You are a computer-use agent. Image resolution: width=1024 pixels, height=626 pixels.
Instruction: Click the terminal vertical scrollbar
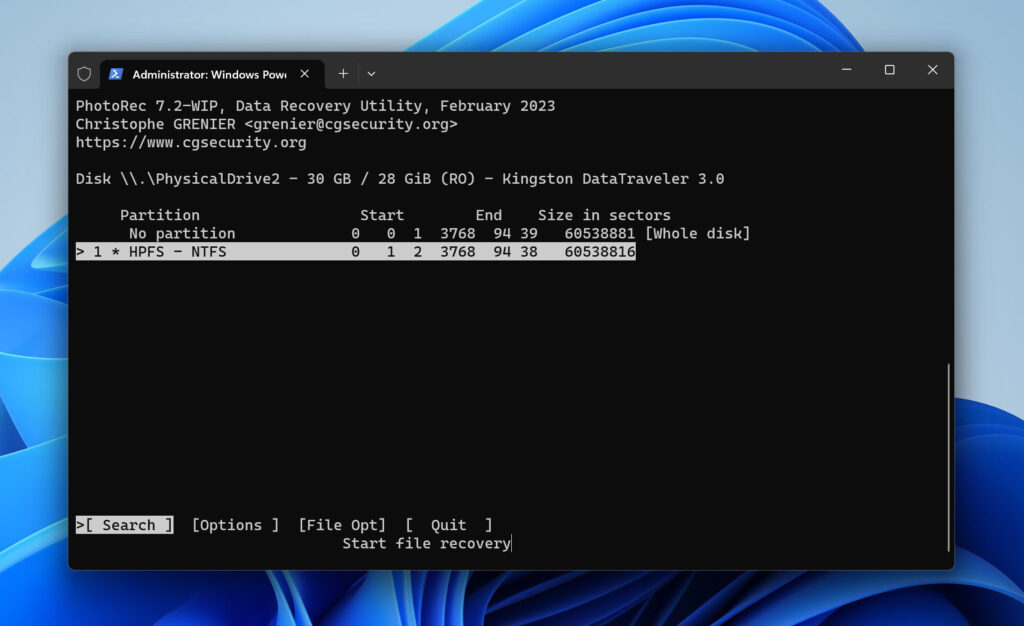point(948,456)
